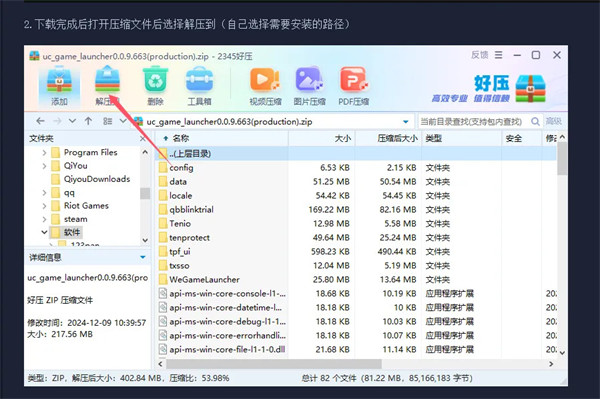Image resolution: width=600 pixels, height=399 pixels.
Task: Open the hamburger menu in title bar
Action: pyautogui.click(x=498, y=55)
